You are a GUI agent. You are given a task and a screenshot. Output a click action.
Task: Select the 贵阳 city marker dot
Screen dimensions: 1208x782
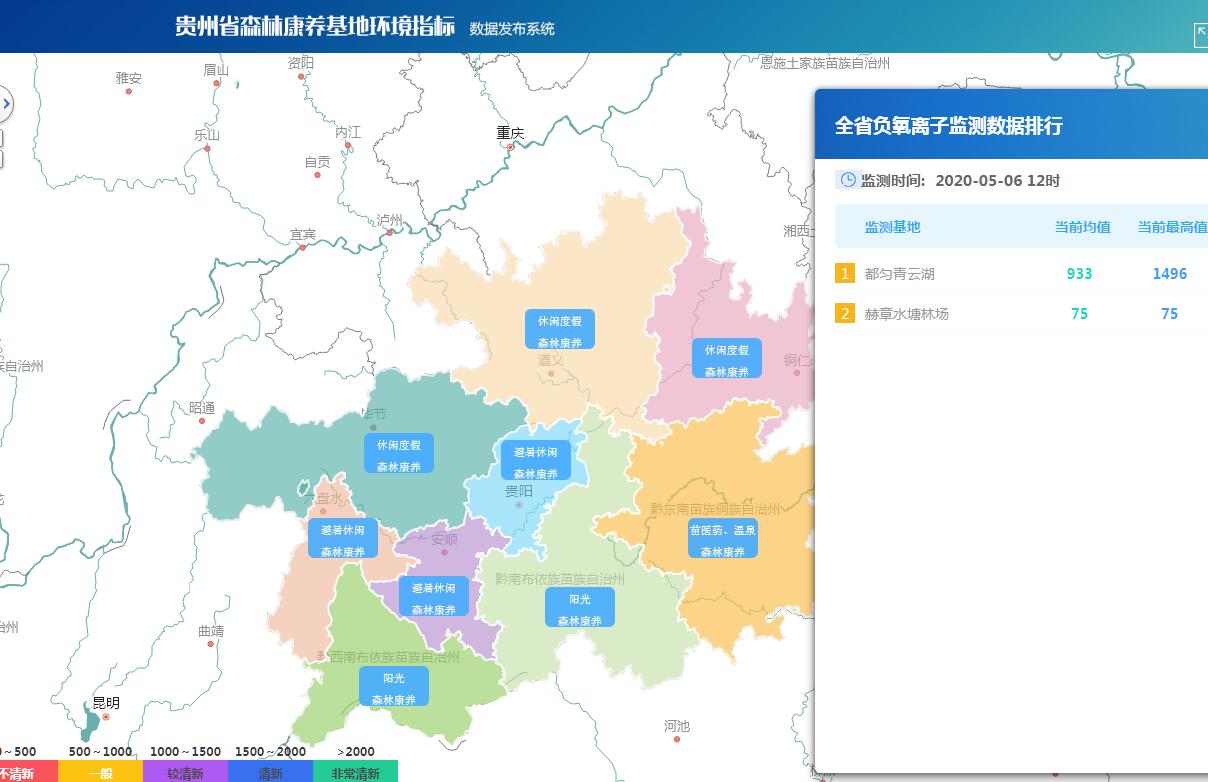pyautogui.click(x=518, y=505)
